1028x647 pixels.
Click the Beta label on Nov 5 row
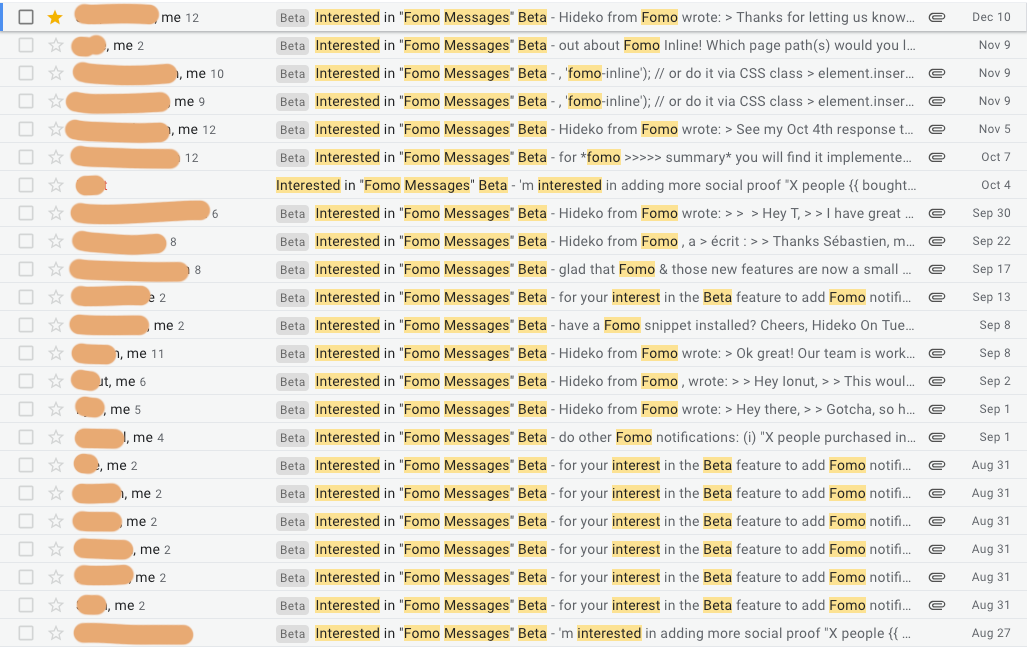[292, 130]
